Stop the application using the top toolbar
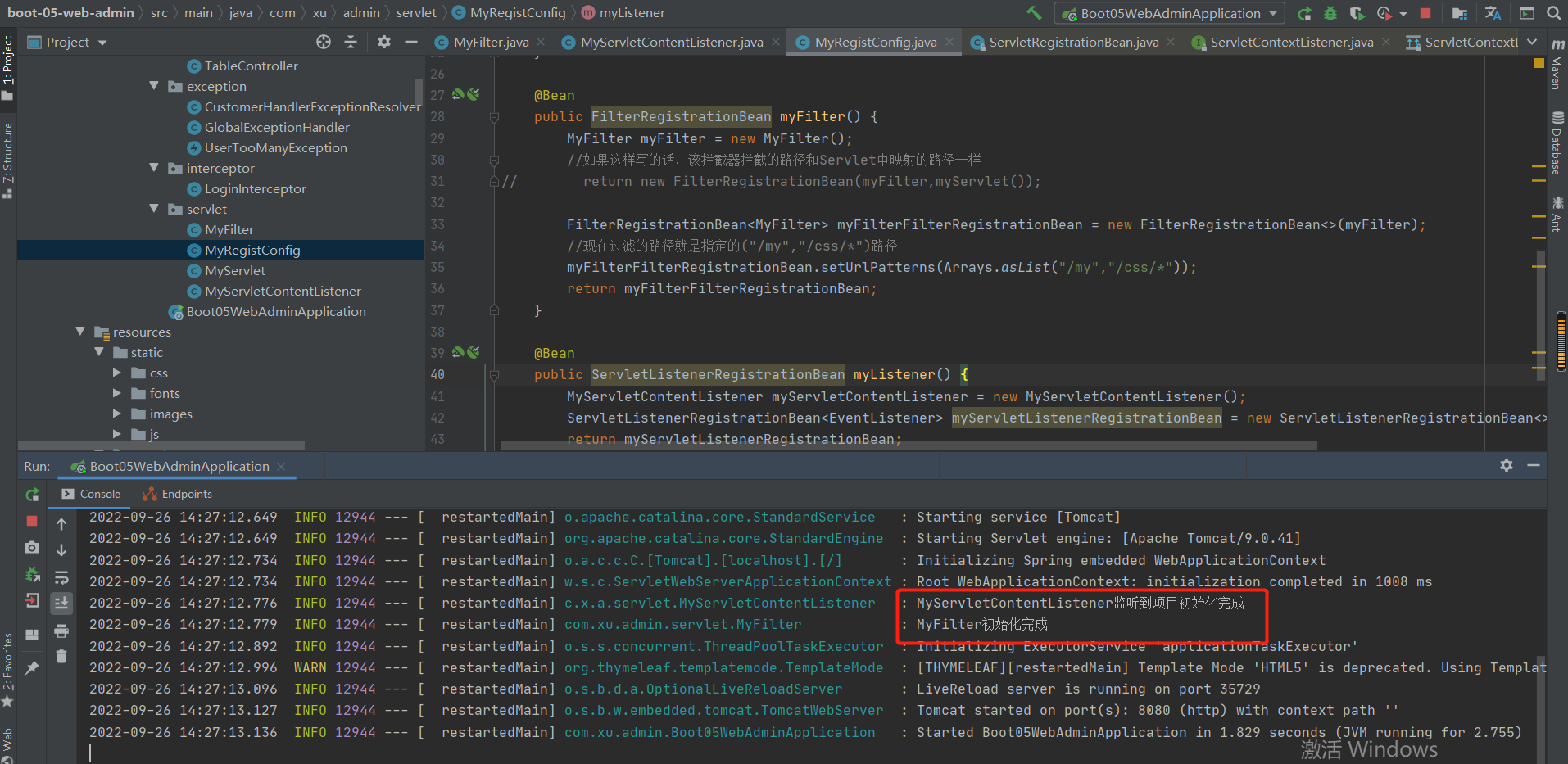Screen dimensions: 1568x764 [x=1425, y=13]
